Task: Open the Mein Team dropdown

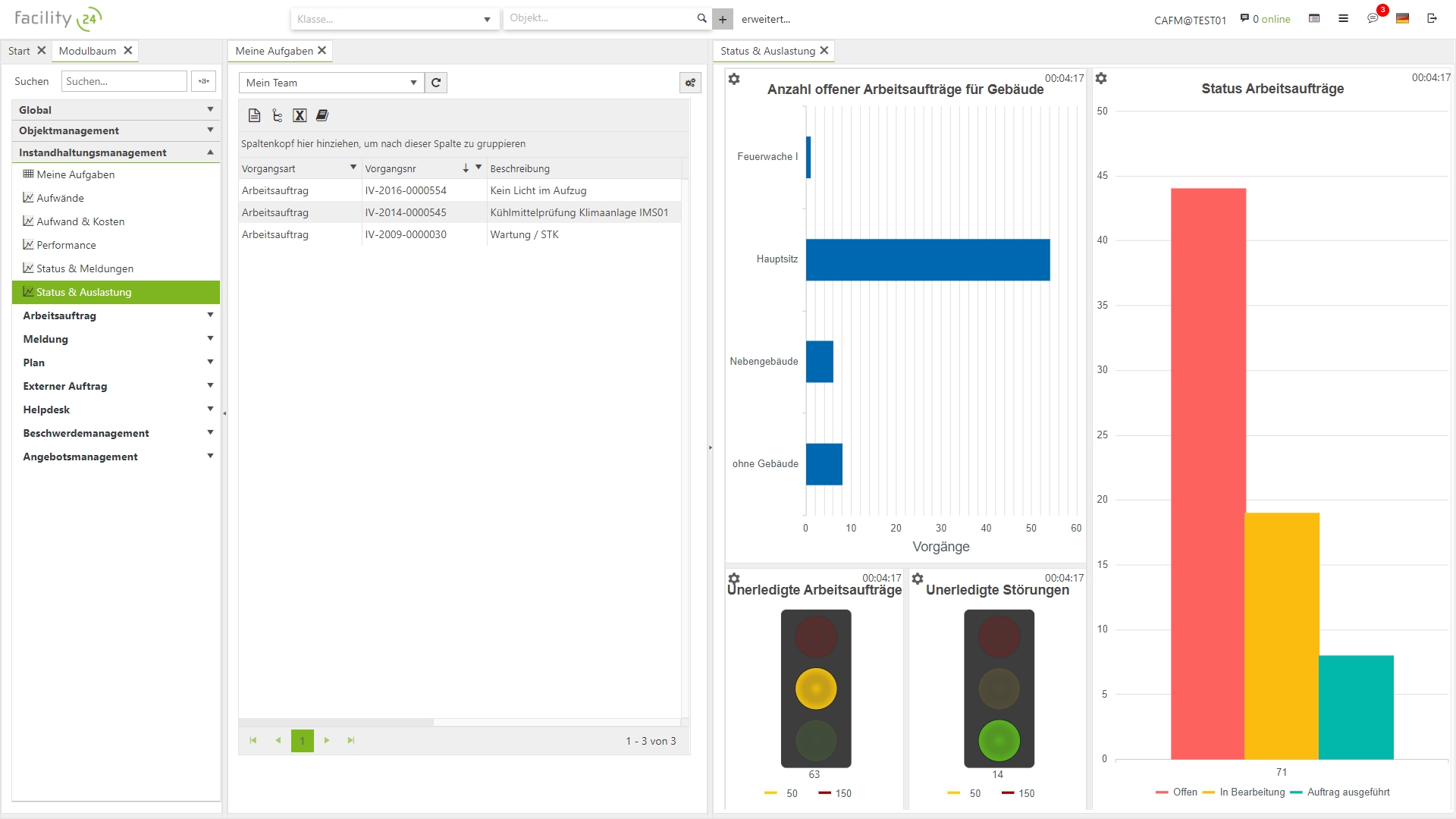Action: click(x=413, y=83)
